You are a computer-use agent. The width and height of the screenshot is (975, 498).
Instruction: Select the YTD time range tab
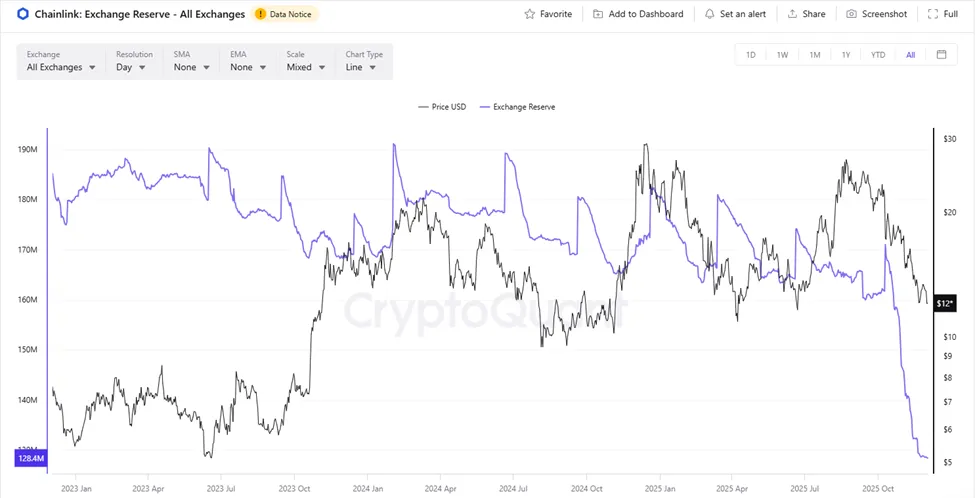coord(878,55)
